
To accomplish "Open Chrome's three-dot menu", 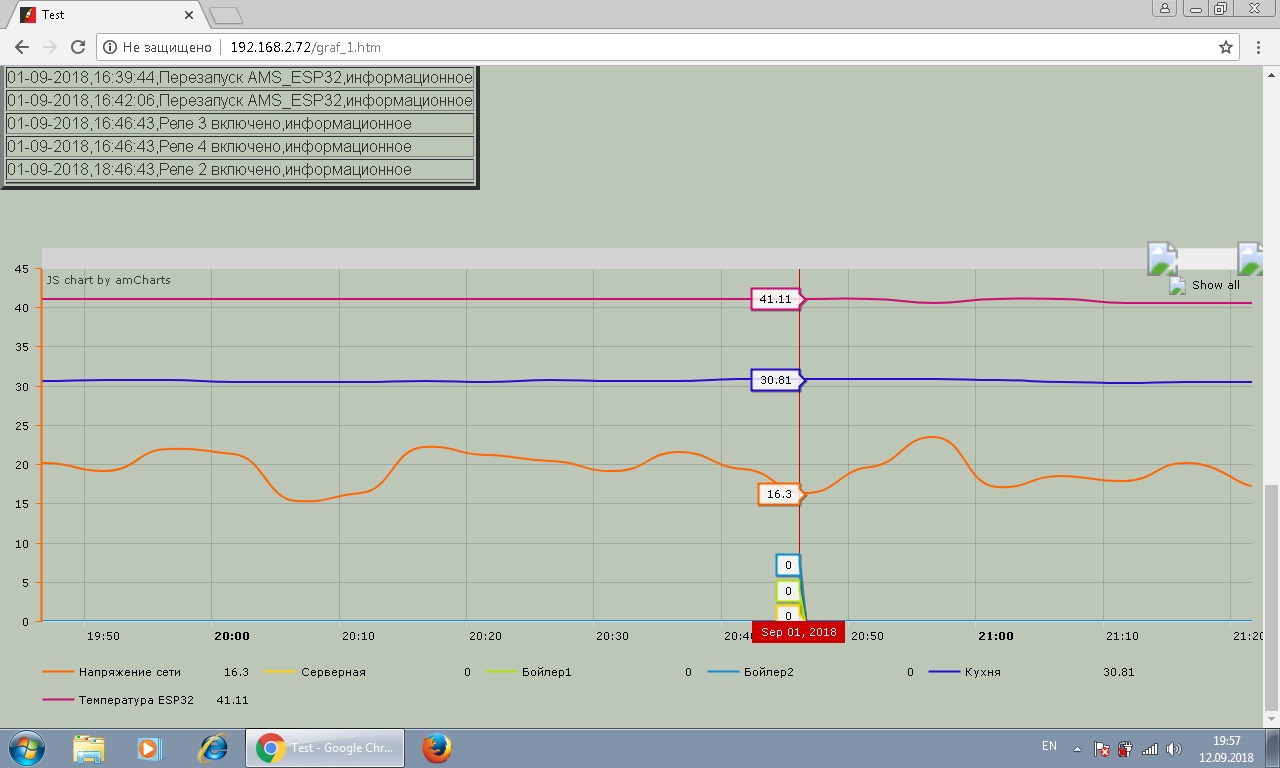I will pos(1259,47).
